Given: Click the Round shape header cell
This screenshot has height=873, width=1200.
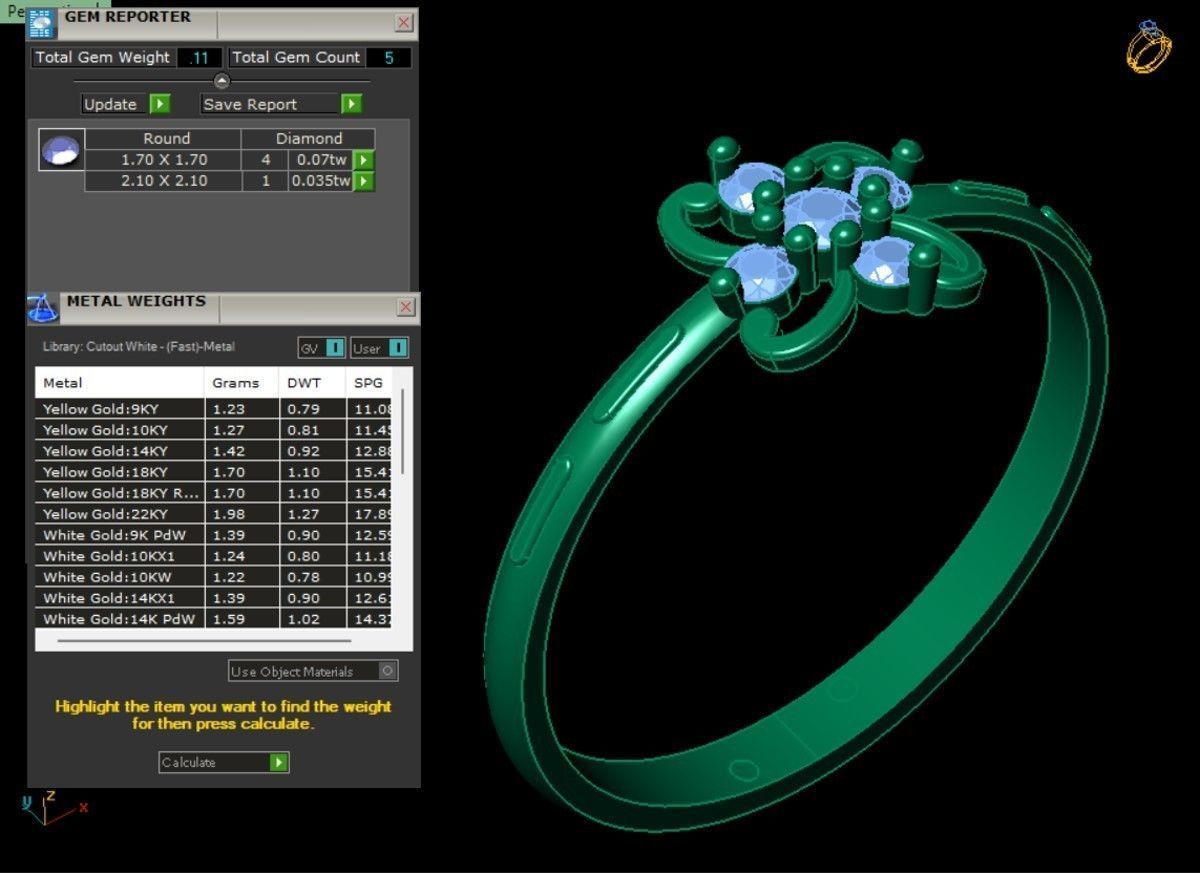Looking at the screenshot, I should click(163, 139).
